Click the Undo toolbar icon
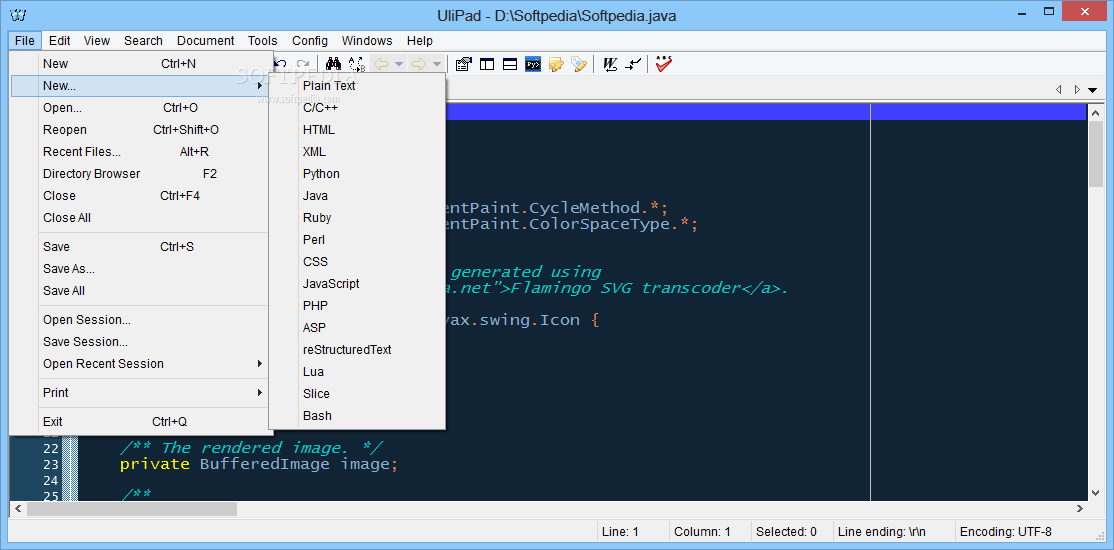This screenshot has width=1114, height=550. coord(281,64)
